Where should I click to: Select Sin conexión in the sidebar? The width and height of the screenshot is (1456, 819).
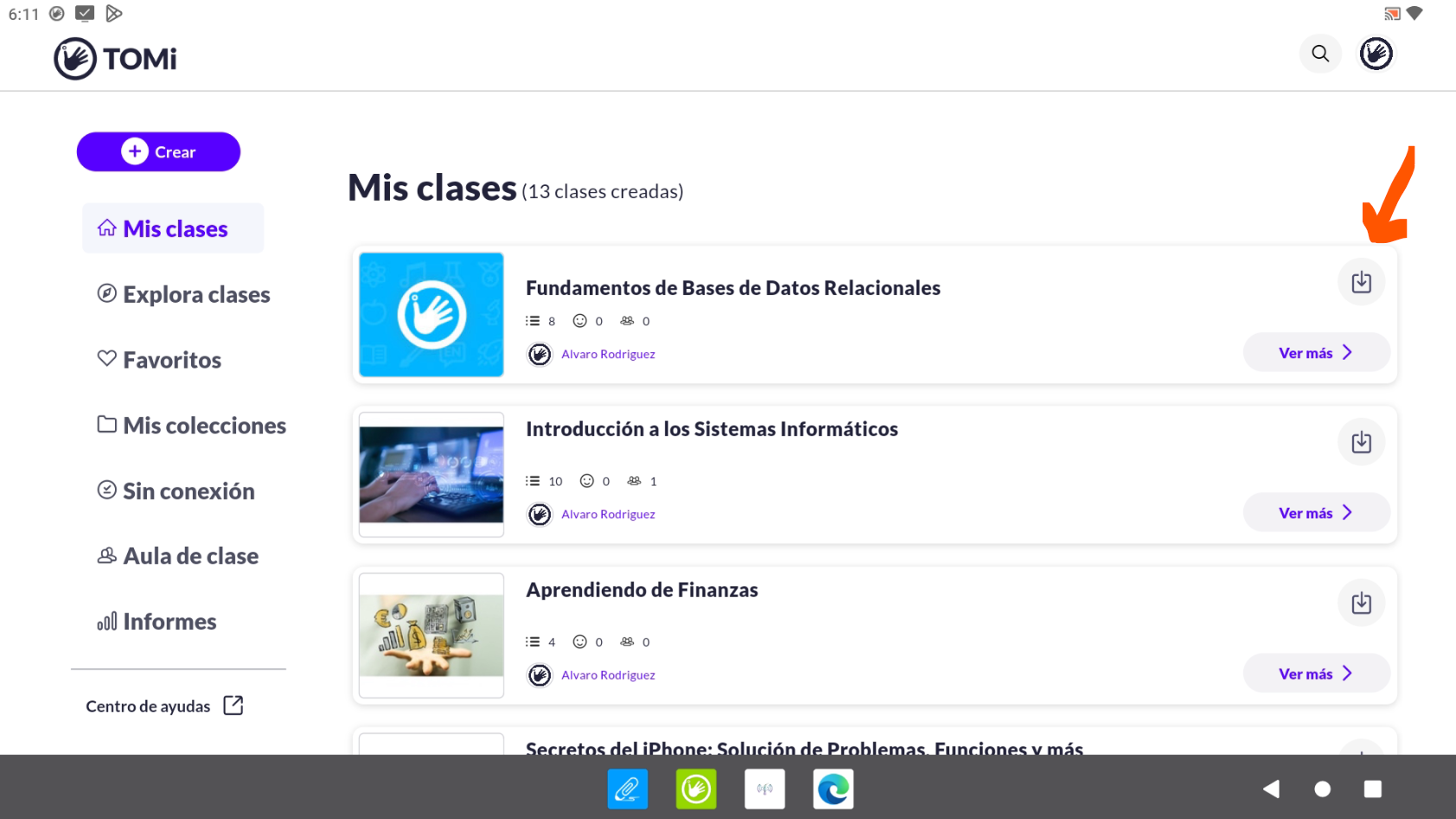pos(188,491)
